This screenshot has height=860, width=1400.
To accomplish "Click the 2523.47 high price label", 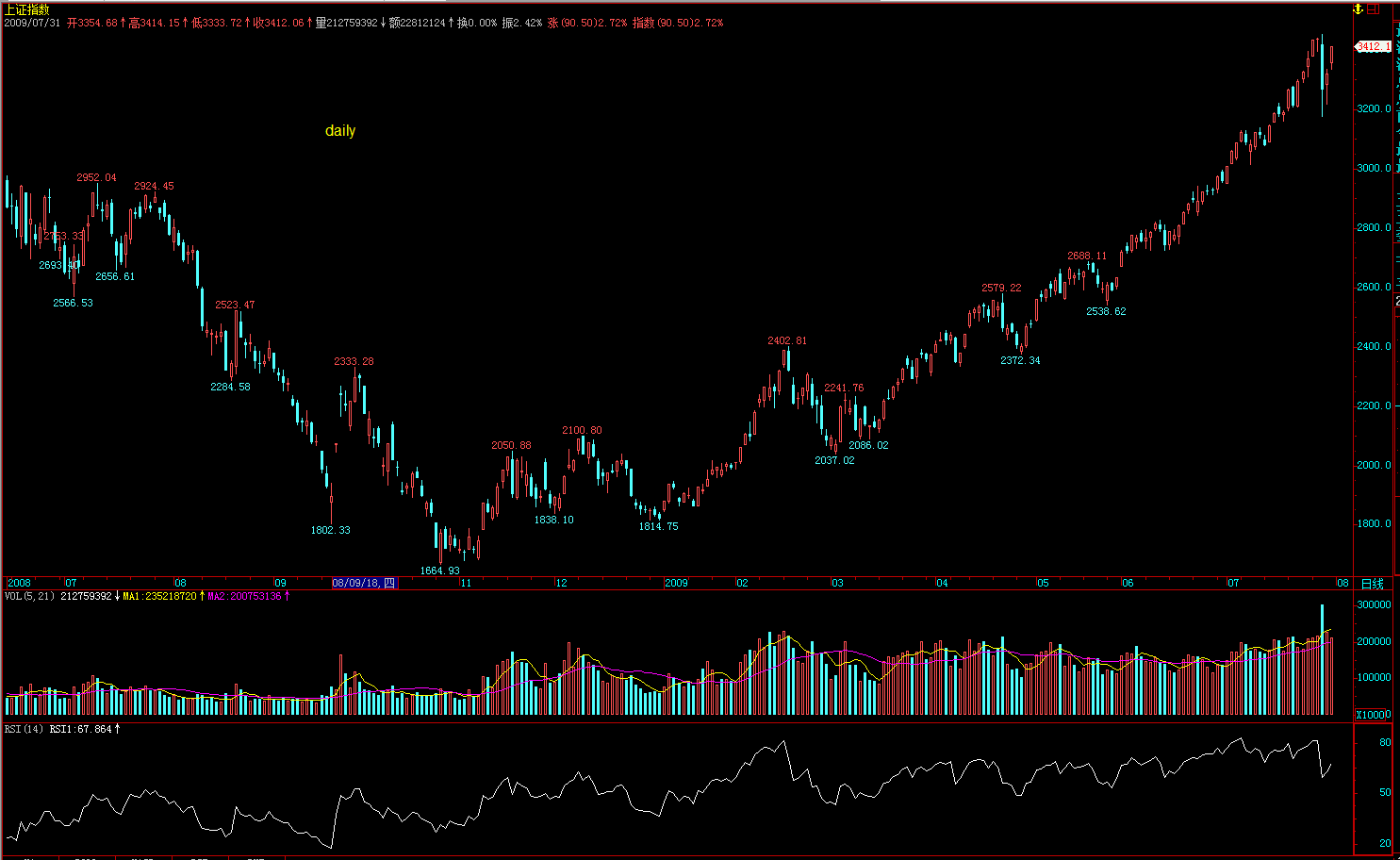I will coord(235,305).
